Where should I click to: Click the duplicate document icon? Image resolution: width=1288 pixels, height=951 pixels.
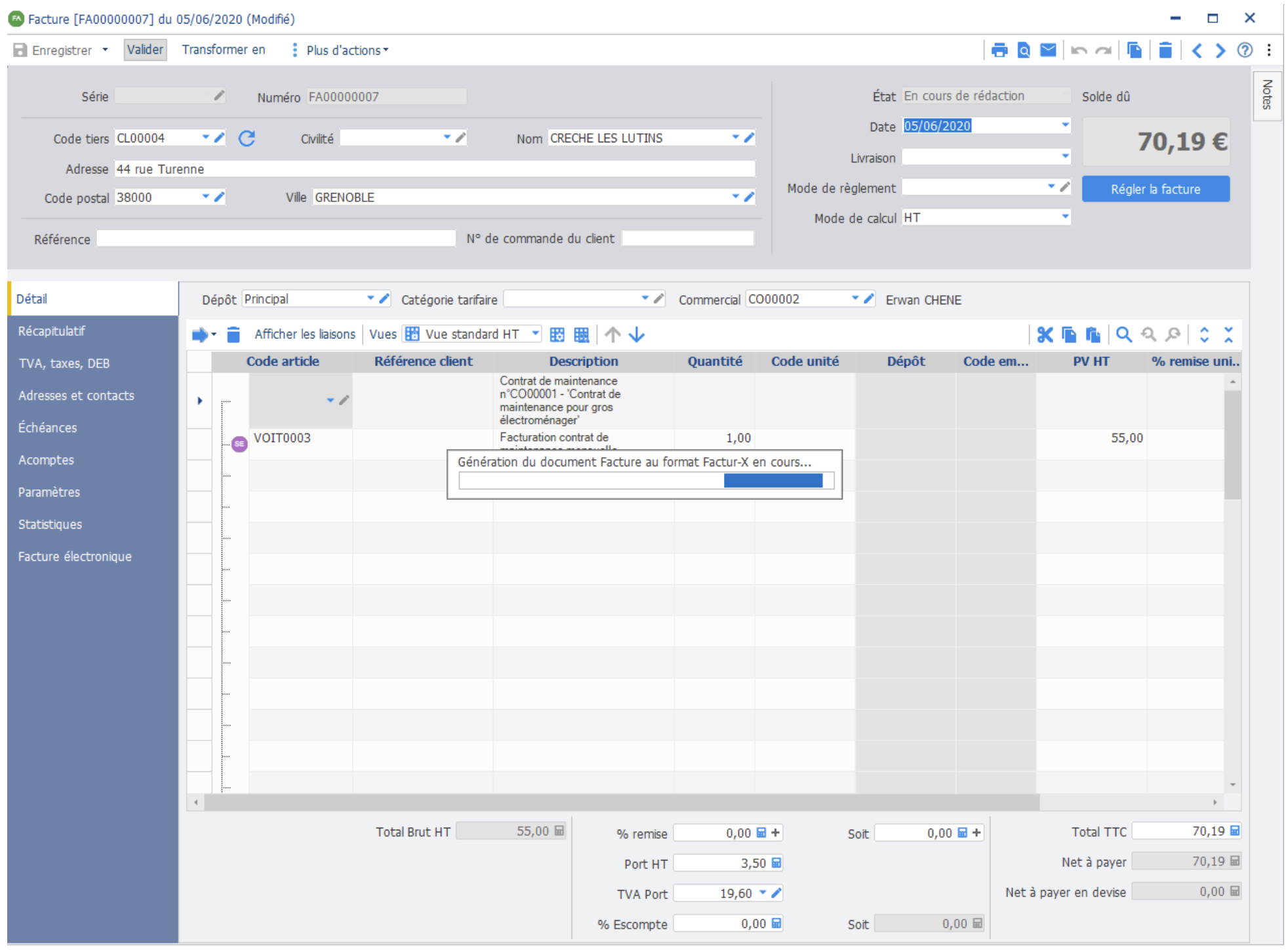1135,51
